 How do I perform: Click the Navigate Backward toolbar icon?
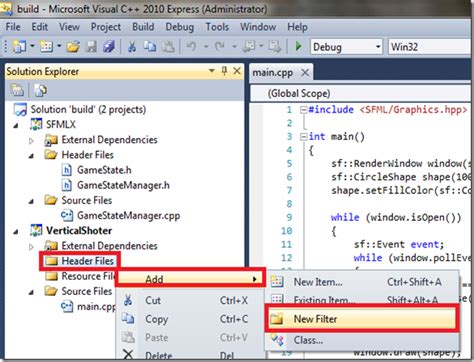click(249, 47)
